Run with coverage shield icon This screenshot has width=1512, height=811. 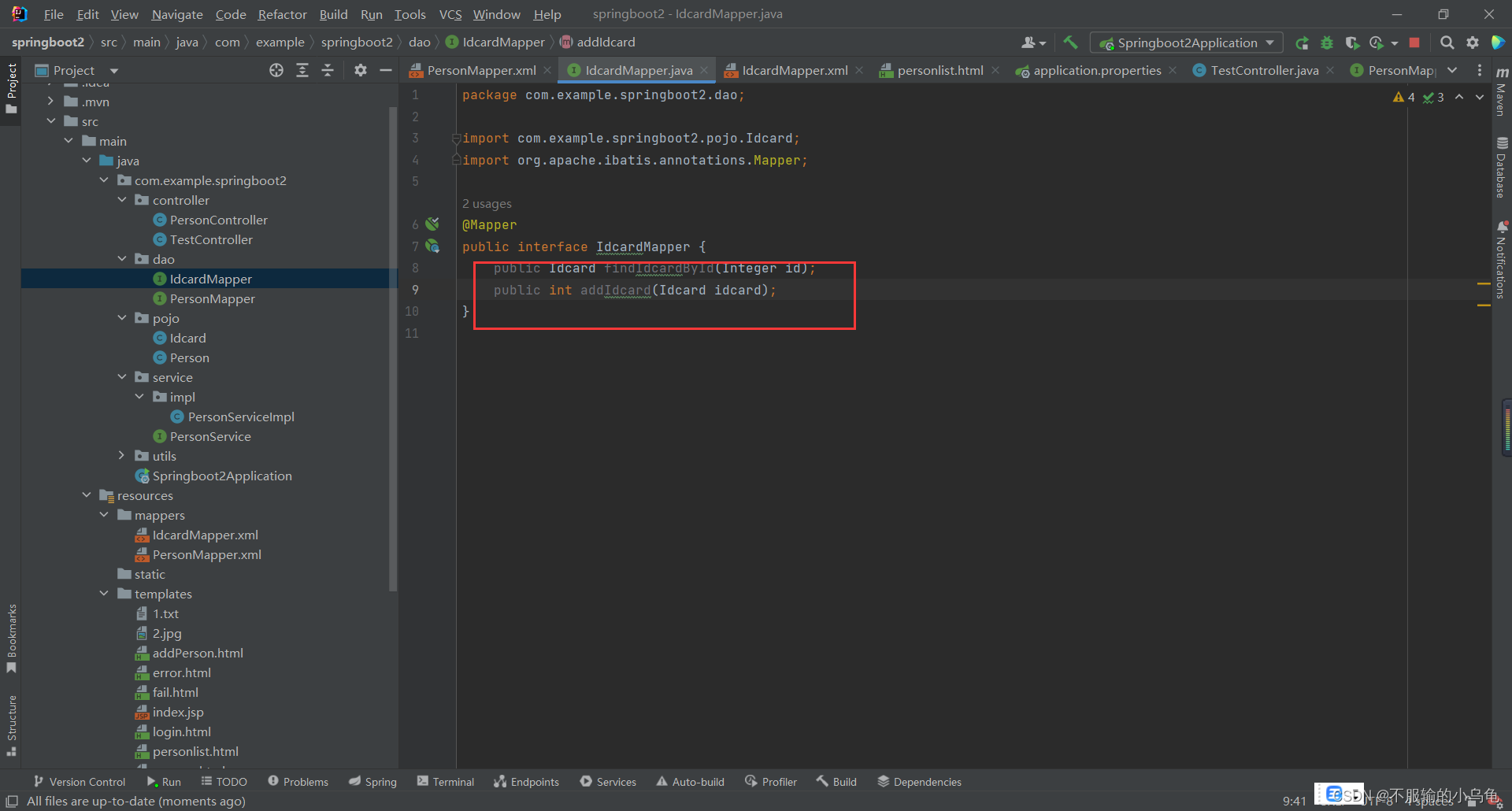(1352, 43)
